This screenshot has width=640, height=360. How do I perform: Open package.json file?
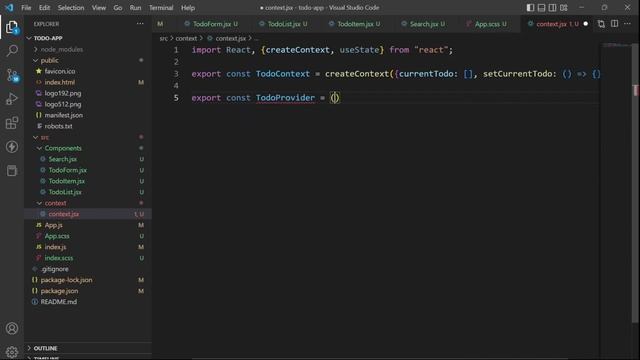pyautogui.click(x=59, y=291)
